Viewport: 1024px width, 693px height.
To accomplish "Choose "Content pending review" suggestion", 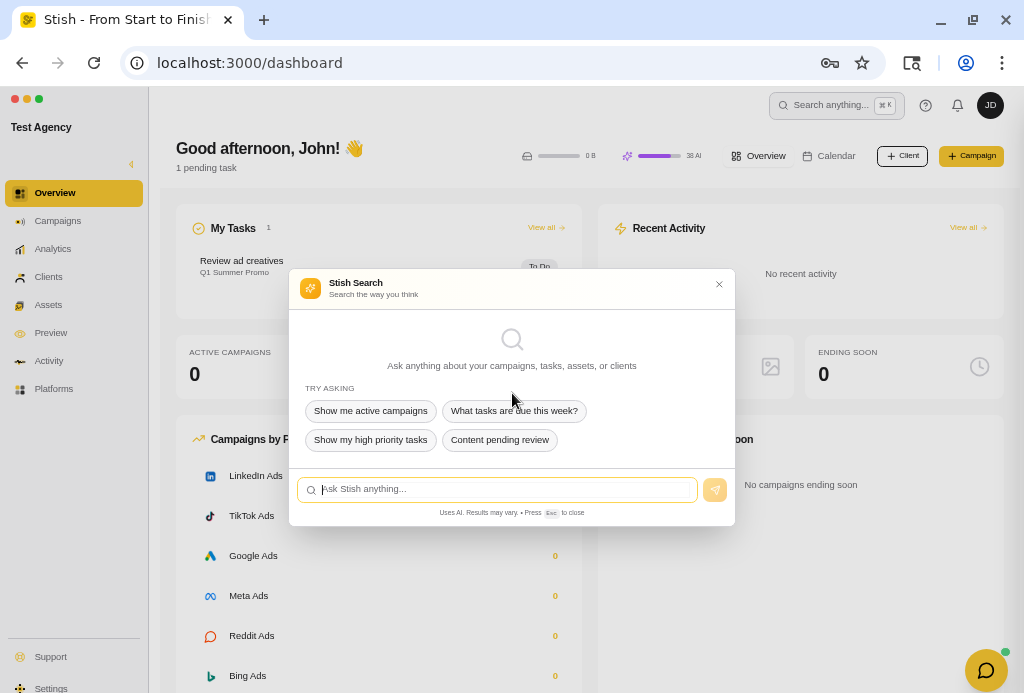I will tap(499, 440).
